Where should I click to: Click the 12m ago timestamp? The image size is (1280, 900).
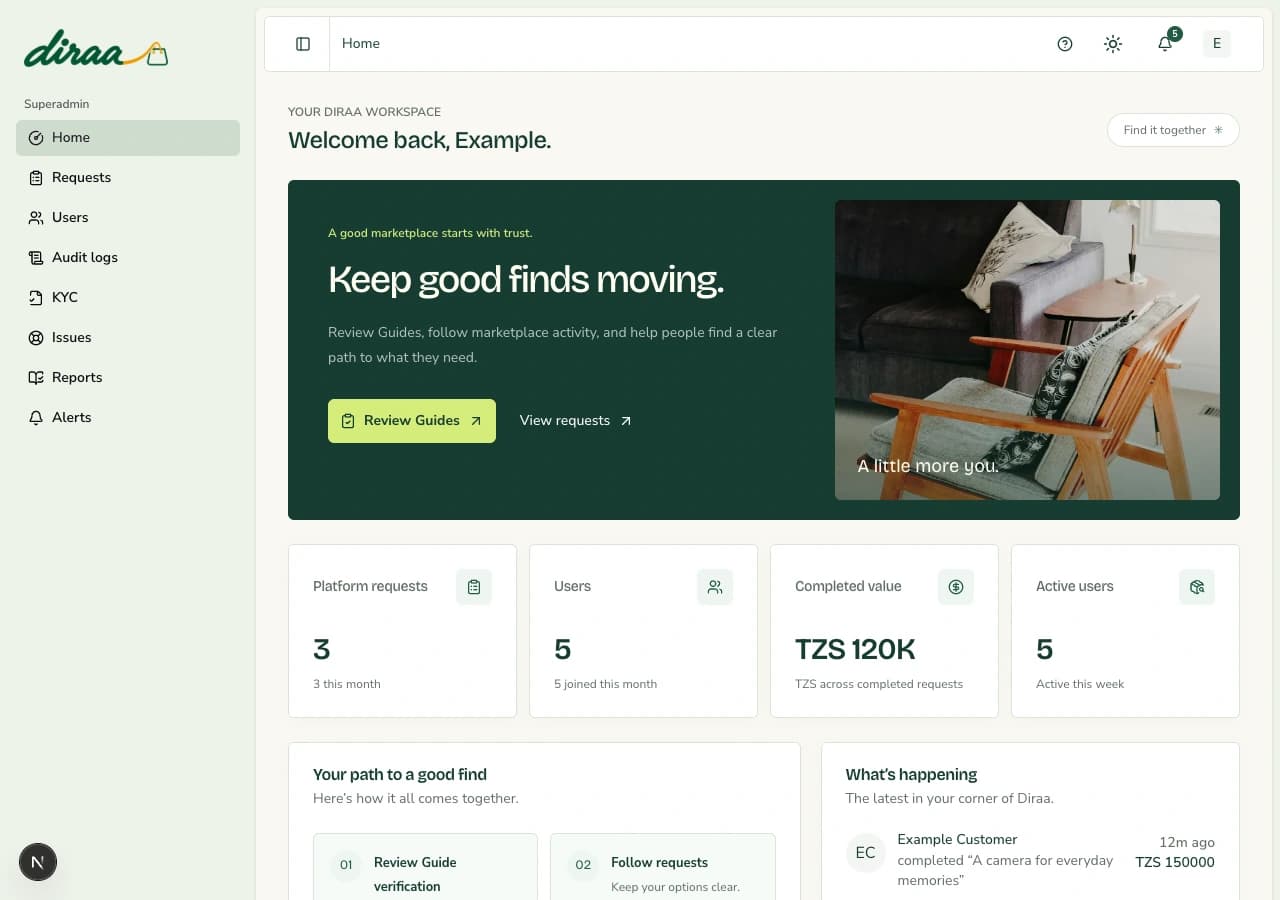pos(1187,843)
